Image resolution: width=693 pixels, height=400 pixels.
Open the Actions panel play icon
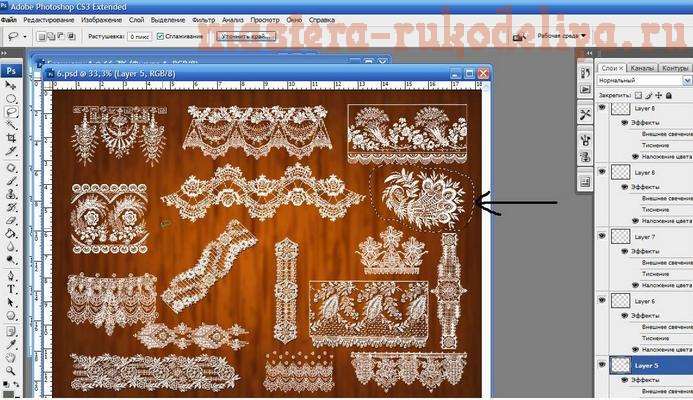coord(585,89)
